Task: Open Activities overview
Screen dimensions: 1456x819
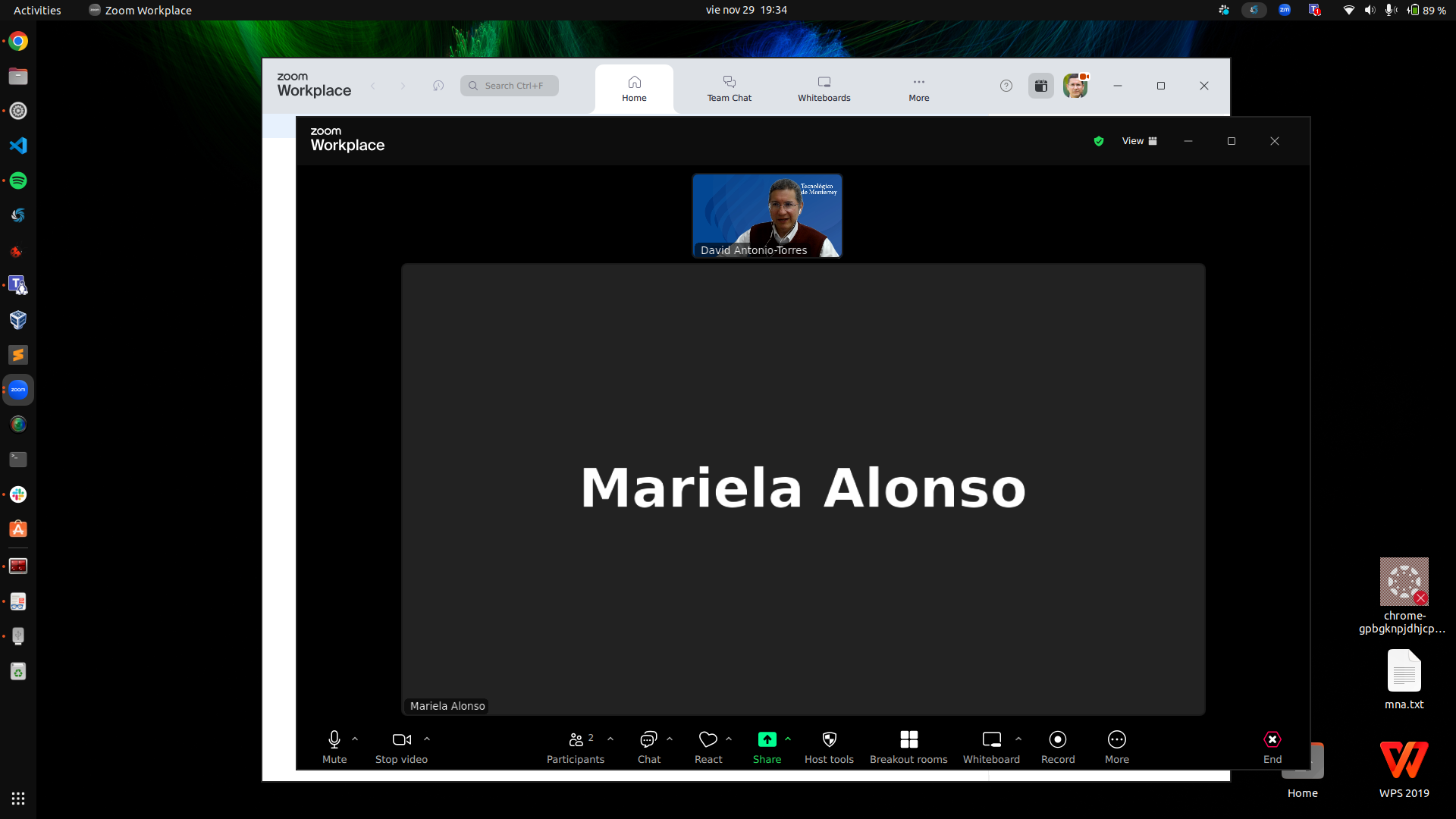Action: point(37,10)
